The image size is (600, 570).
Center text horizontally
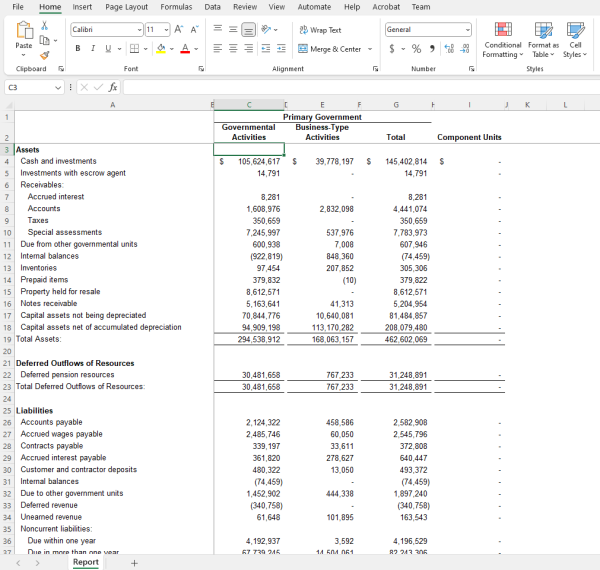233,49
